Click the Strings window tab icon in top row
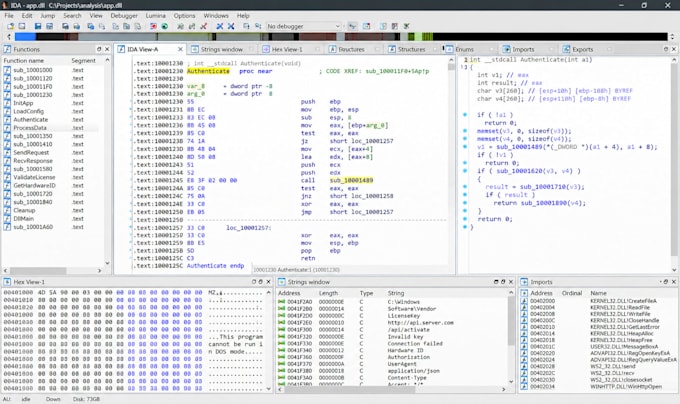Viewport: 680px width, 404px height. pyautogui.click(x=195, y=49)
